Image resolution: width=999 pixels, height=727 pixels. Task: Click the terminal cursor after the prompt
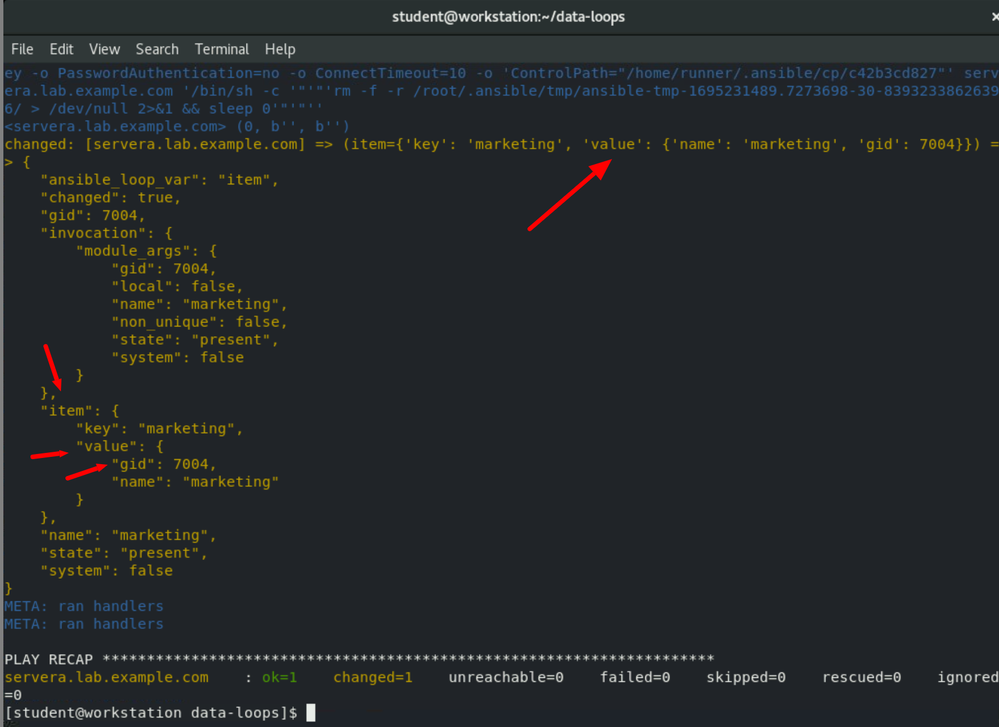[x=311, y=713]
